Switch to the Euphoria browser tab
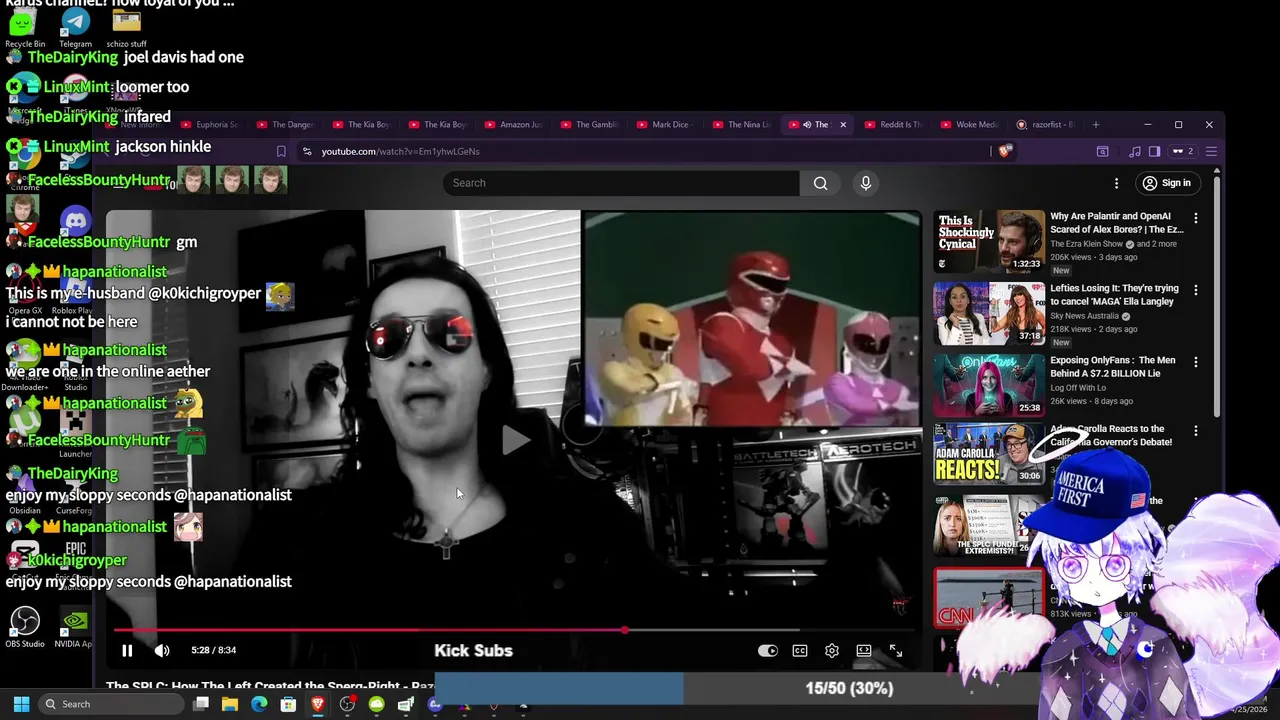This screenshot has height=720, width=1280. (209, 125)
